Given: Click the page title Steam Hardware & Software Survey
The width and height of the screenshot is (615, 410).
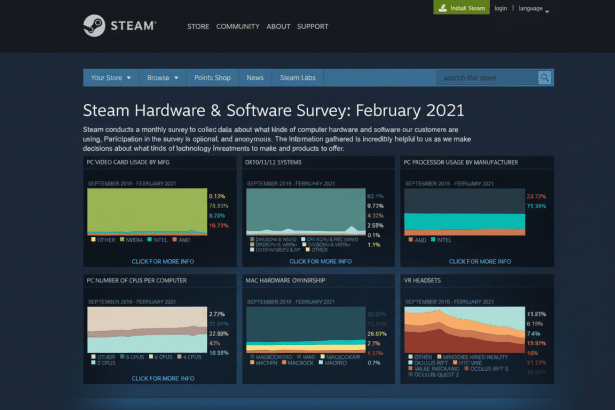Looking at the screenshot, I should [x=273, y=110].
